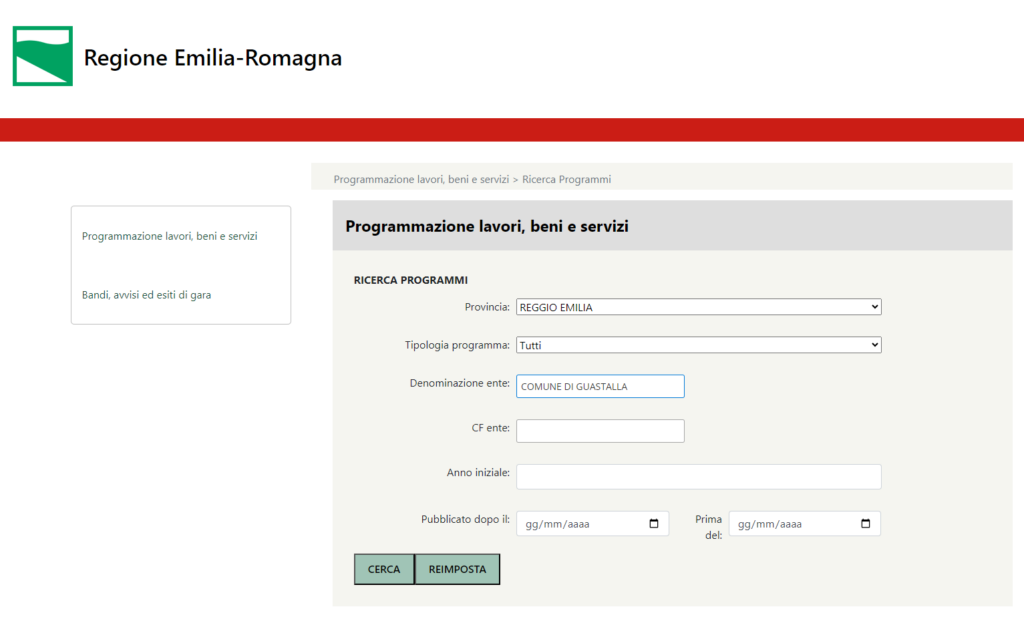The height and width of the screenshot is (621, 1024).
Task: Open calendar picker for Pubblicato dopo il
Action: [x=654, y=524]
